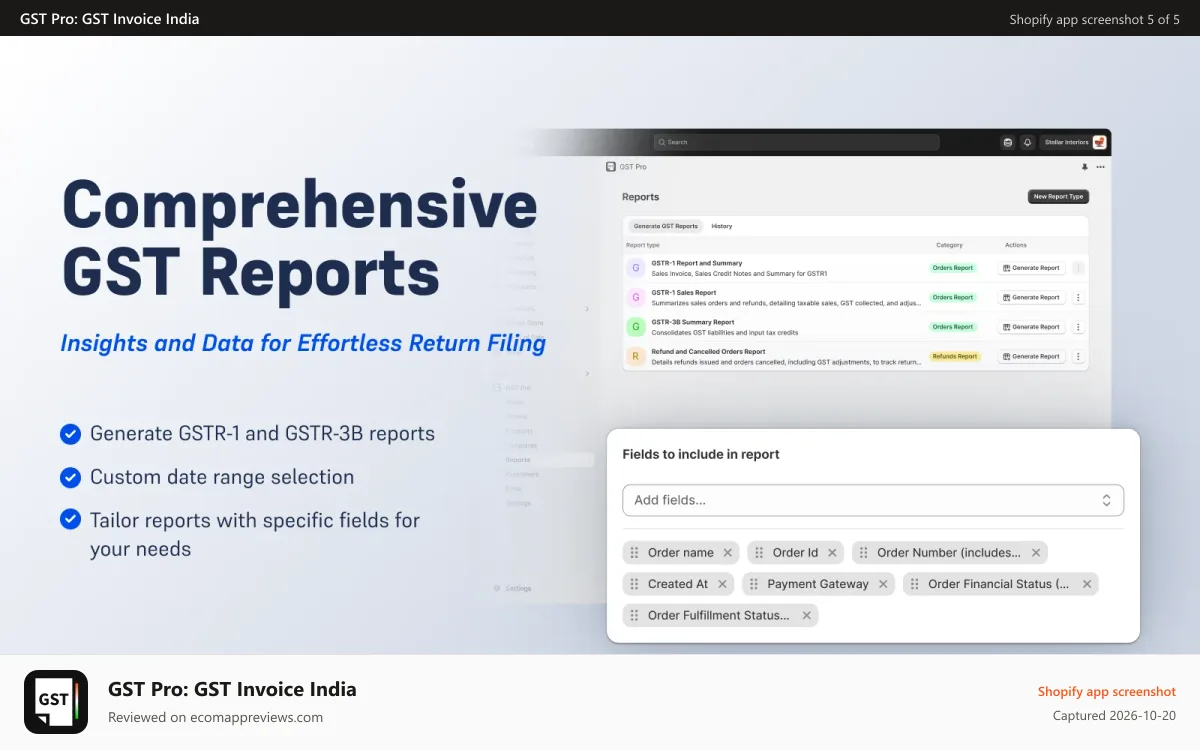
Task: Grab the drag handle on Created At tag
Action: 634,584
